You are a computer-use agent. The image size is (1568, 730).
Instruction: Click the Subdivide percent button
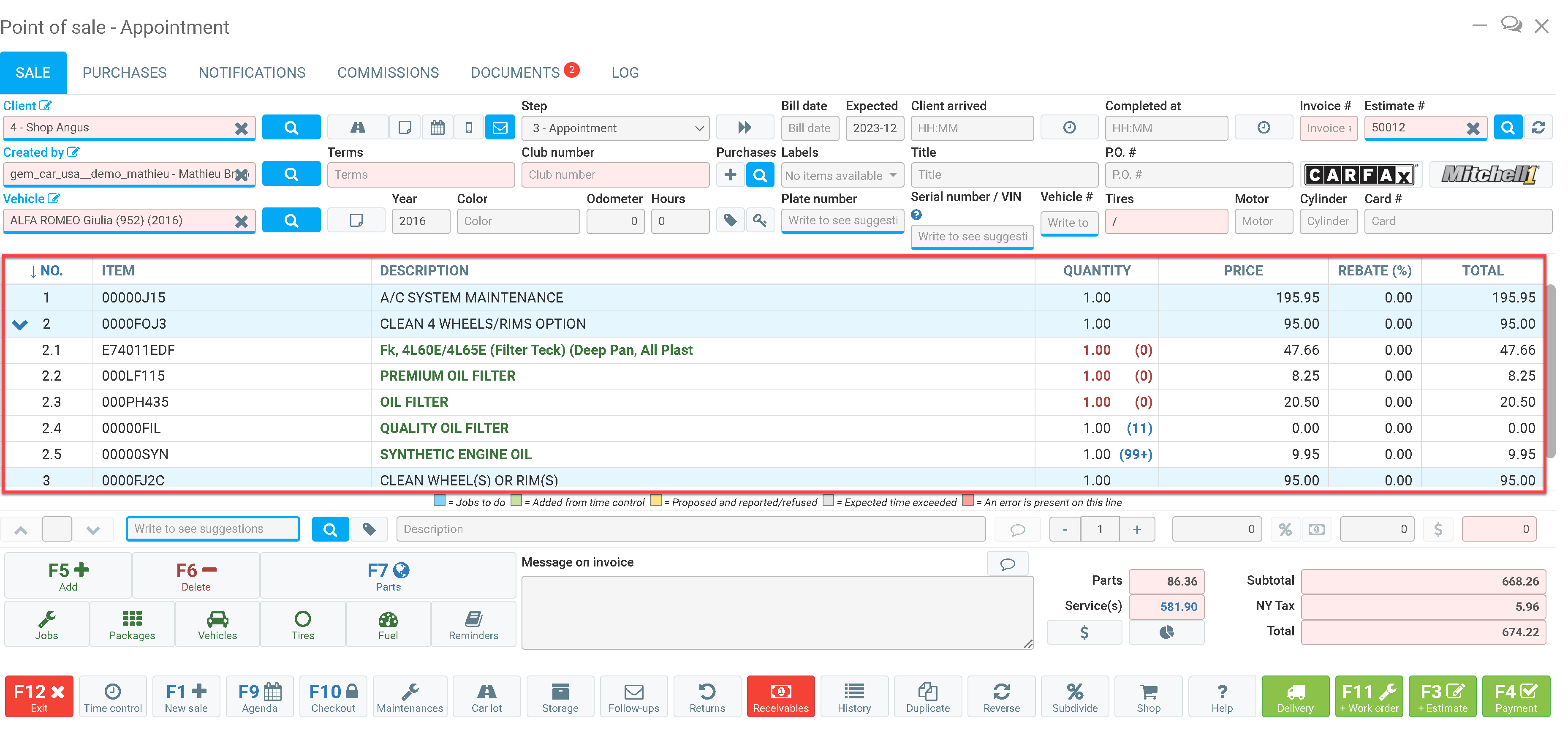[x=1074, y=697]
